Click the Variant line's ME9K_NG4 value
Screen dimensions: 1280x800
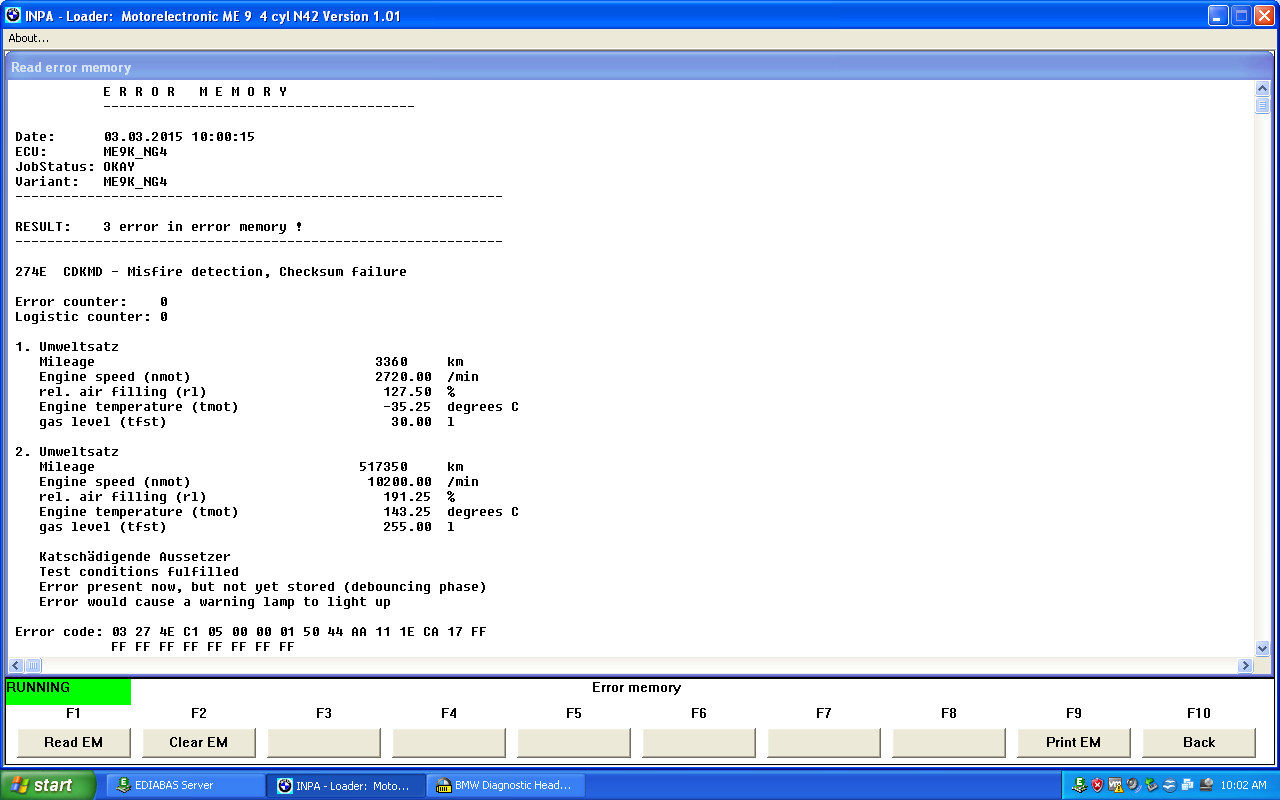tap(135, 181)
